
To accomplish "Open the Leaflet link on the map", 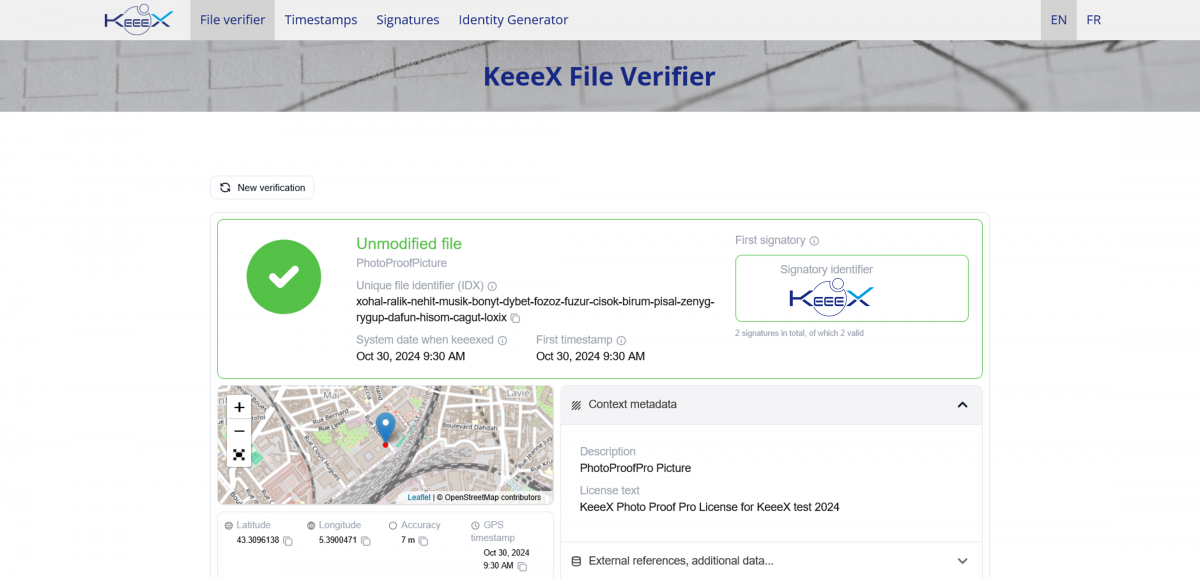I will coord(419,497).
